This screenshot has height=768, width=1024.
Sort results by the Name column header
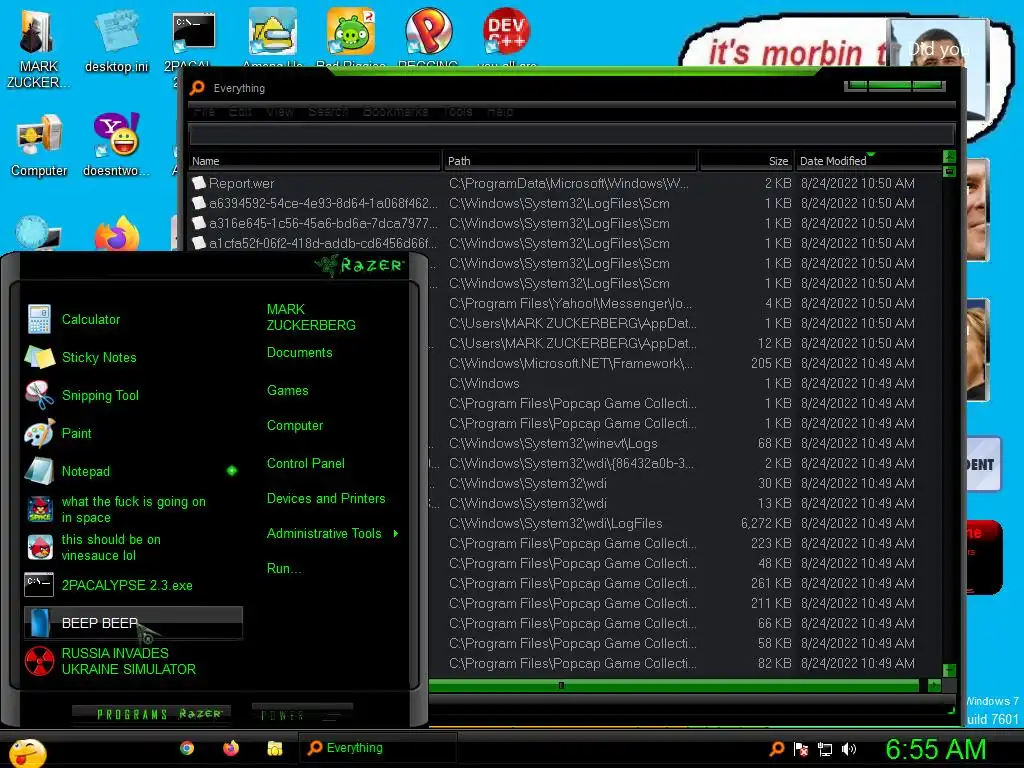[x=315, y=161]
